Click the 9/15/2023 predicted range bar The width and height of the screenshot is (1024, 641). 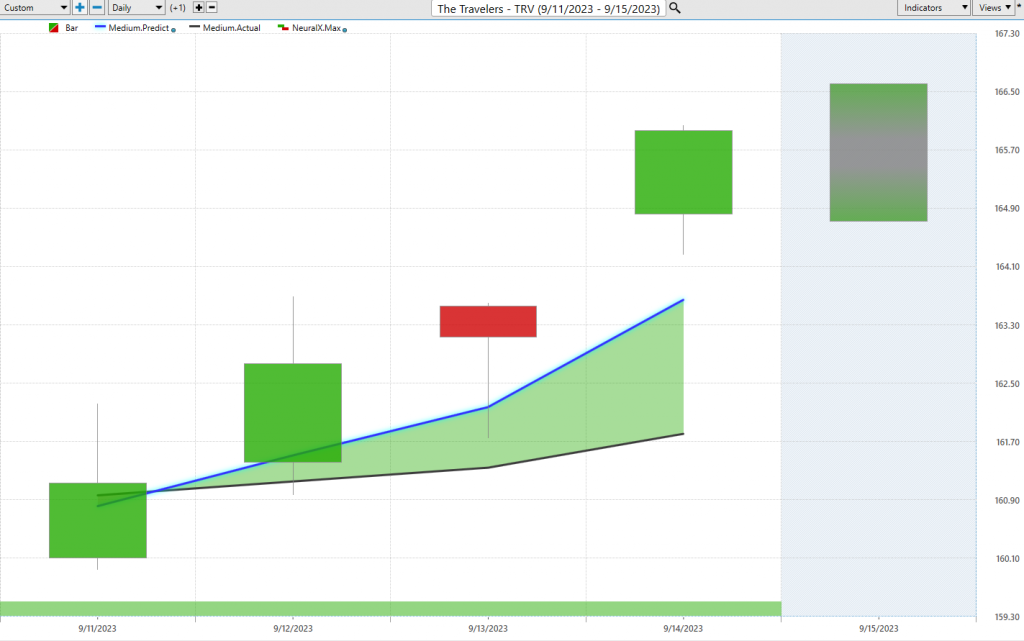(878, 152)
